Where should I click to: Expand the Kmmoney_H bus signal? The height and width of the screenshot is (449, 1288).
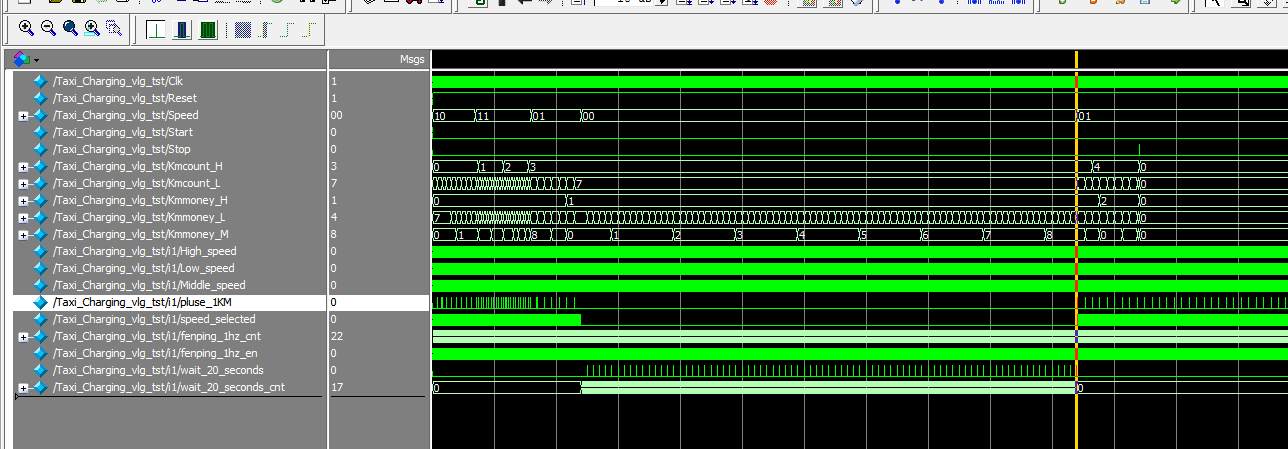[23, 201]
